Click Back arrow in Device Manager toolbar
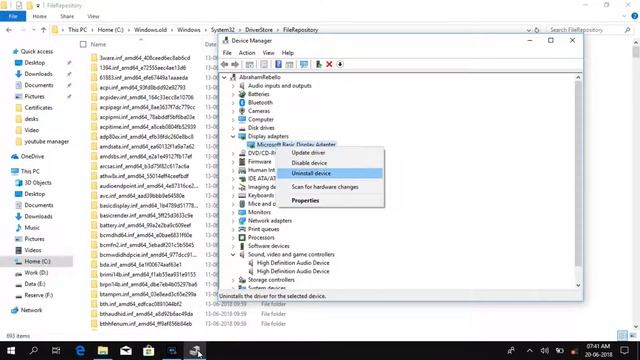This screenshot has height=360, width=640. click(x=224, y=64)
